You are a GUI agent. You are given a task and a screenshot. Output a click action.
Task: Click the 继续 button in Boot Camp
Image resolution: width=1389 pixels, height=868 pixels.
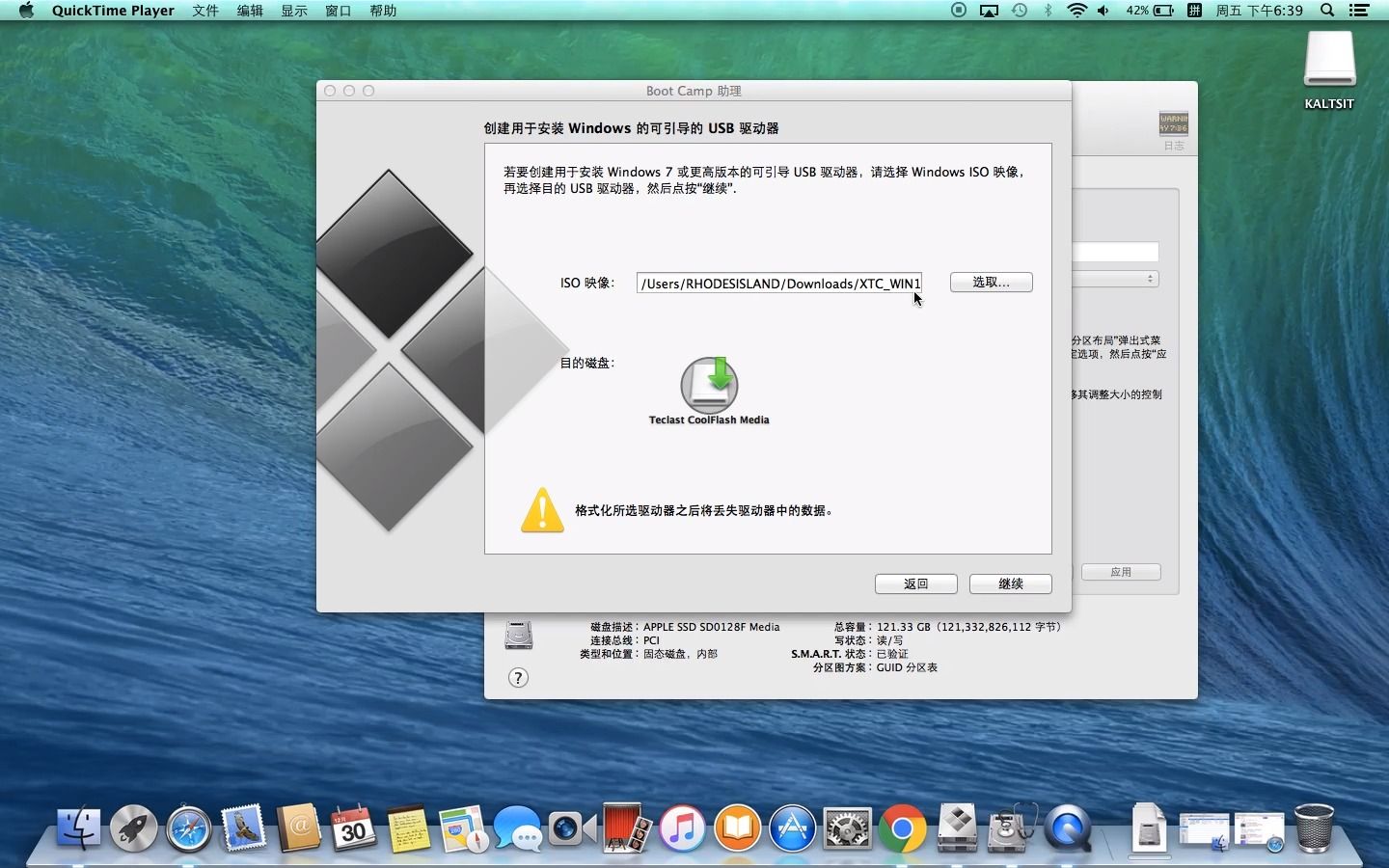(1010, 583)
